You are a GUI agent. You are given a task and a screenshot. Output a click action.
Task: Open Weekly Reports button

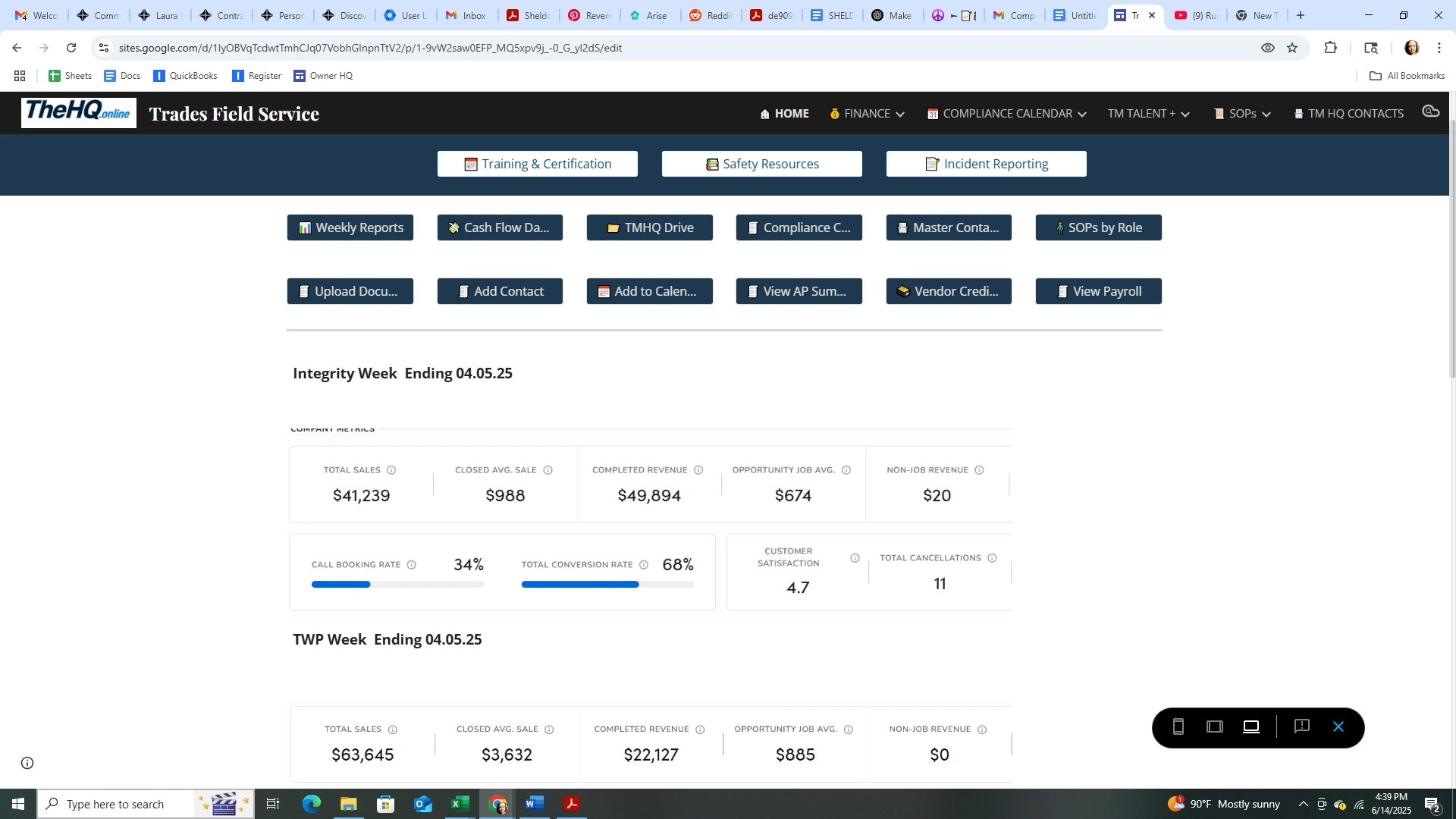(350, 227)
